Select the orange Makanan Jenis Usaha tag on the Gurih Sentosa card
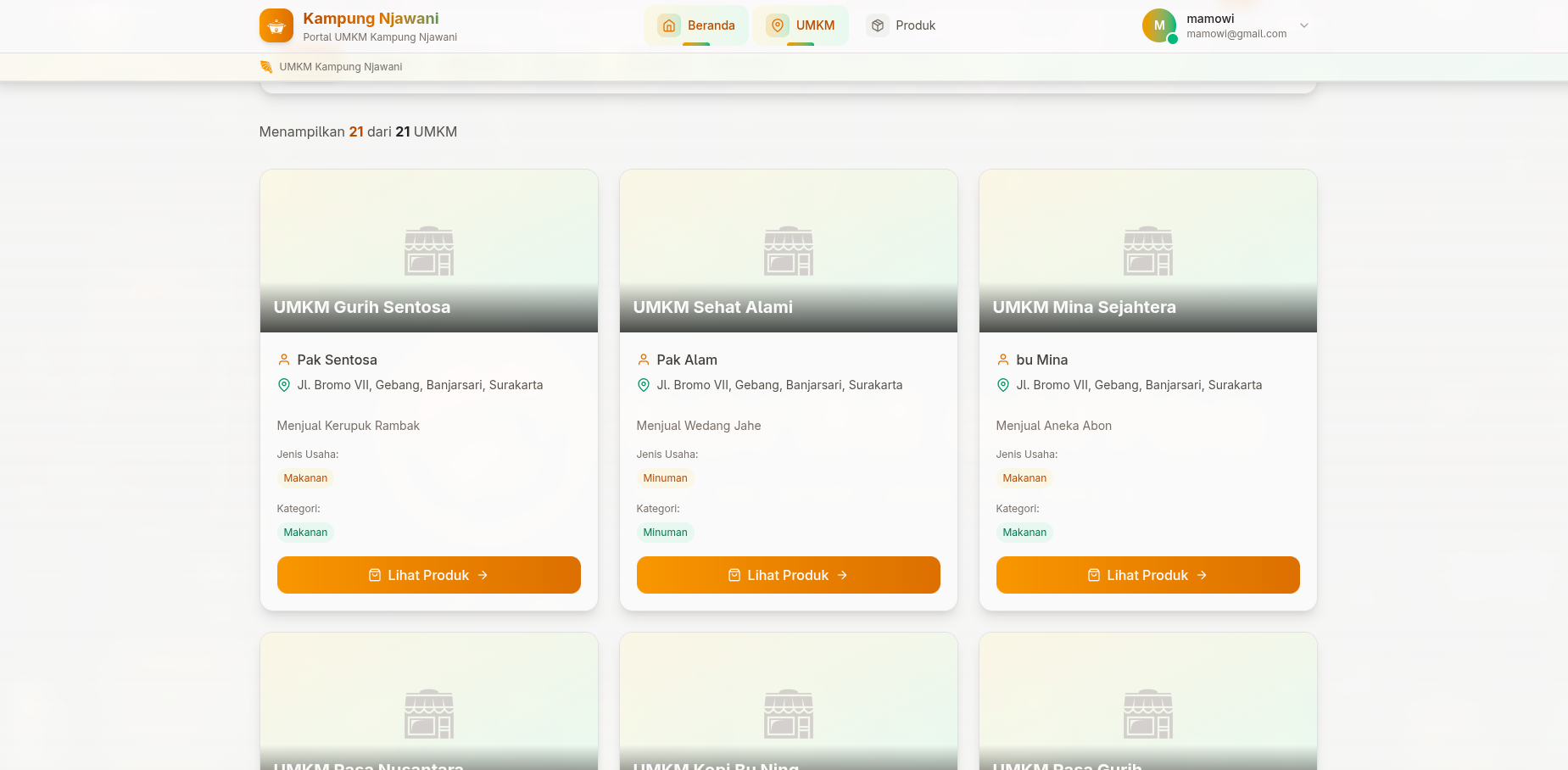 [305, 478]
